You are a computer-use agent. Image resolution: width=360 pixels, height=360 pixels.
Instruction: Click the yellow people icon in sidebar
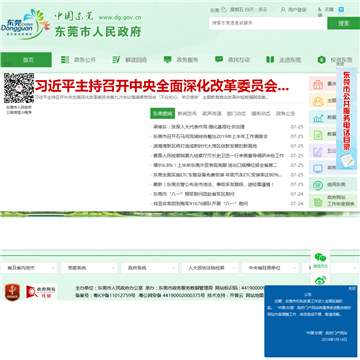318,101
